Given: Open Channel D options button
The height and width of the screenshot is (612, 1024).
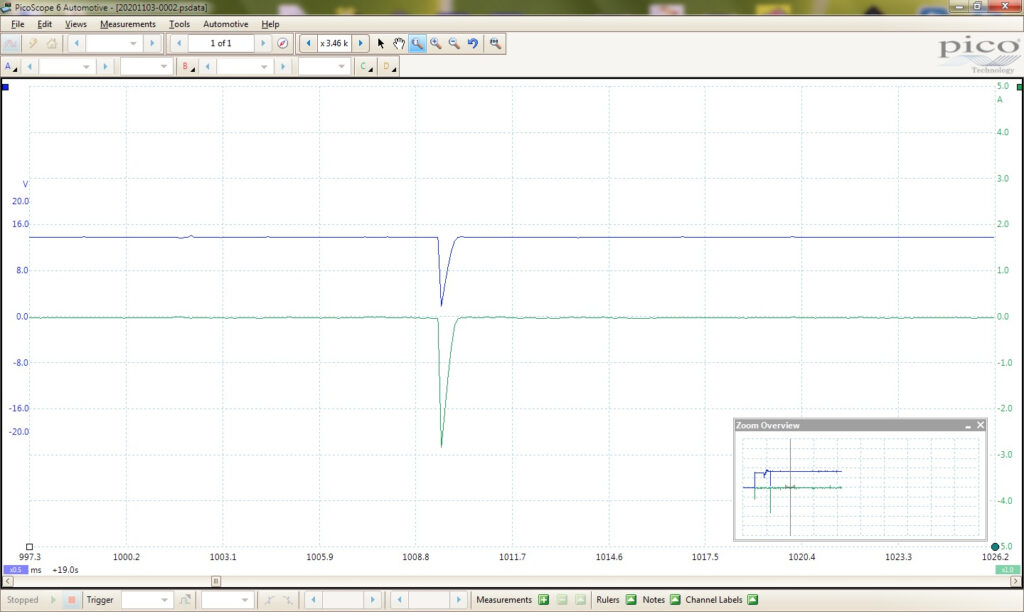Looking at the screenshot, I should pyautogui.click(x=389, y=66).
